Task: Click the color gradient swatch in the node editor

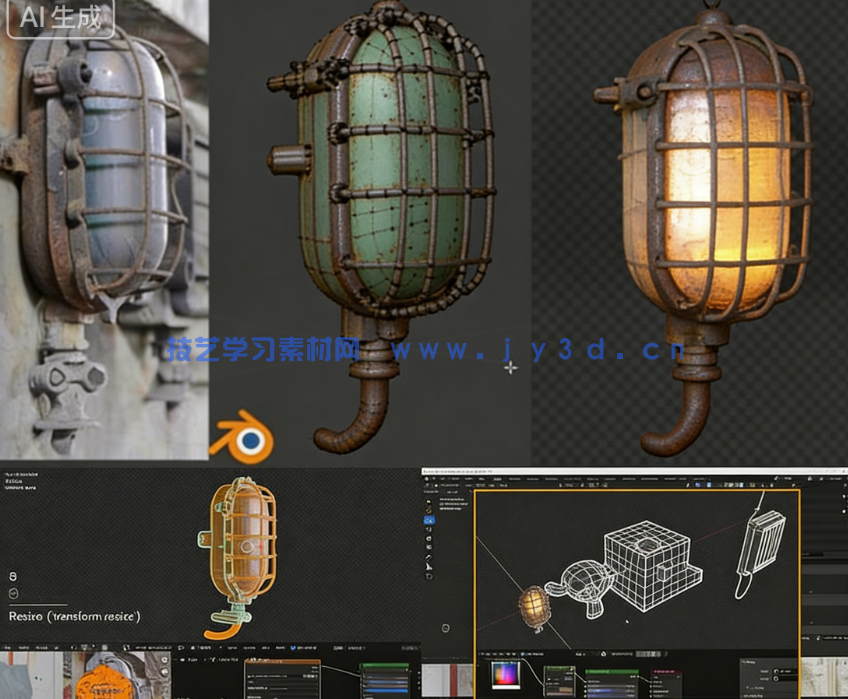Action: coord(505,675)
